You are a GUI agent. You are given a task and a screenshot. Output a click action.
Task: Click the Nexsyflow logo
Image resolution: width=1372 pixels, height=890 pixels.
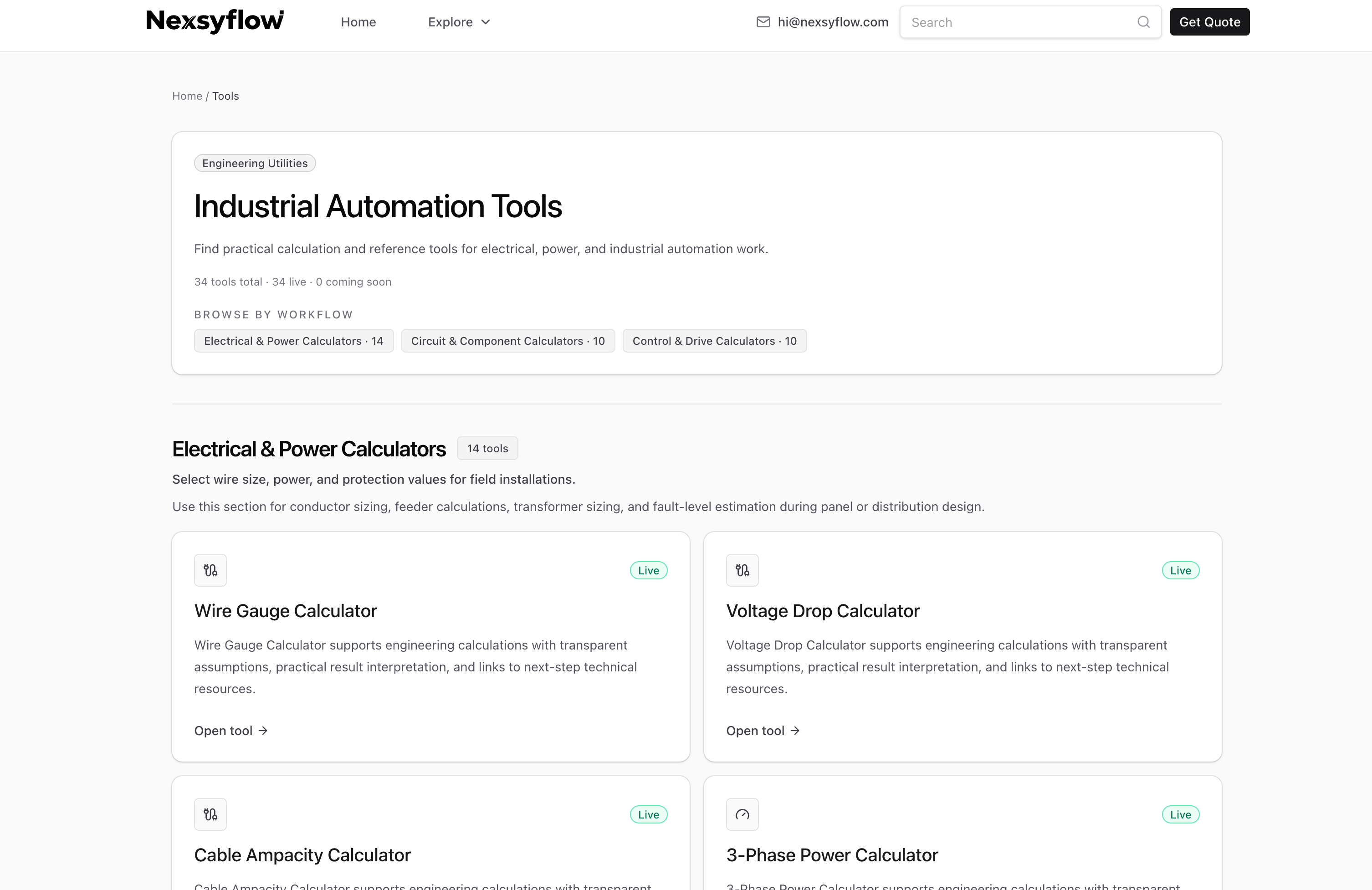click(215, 21)
